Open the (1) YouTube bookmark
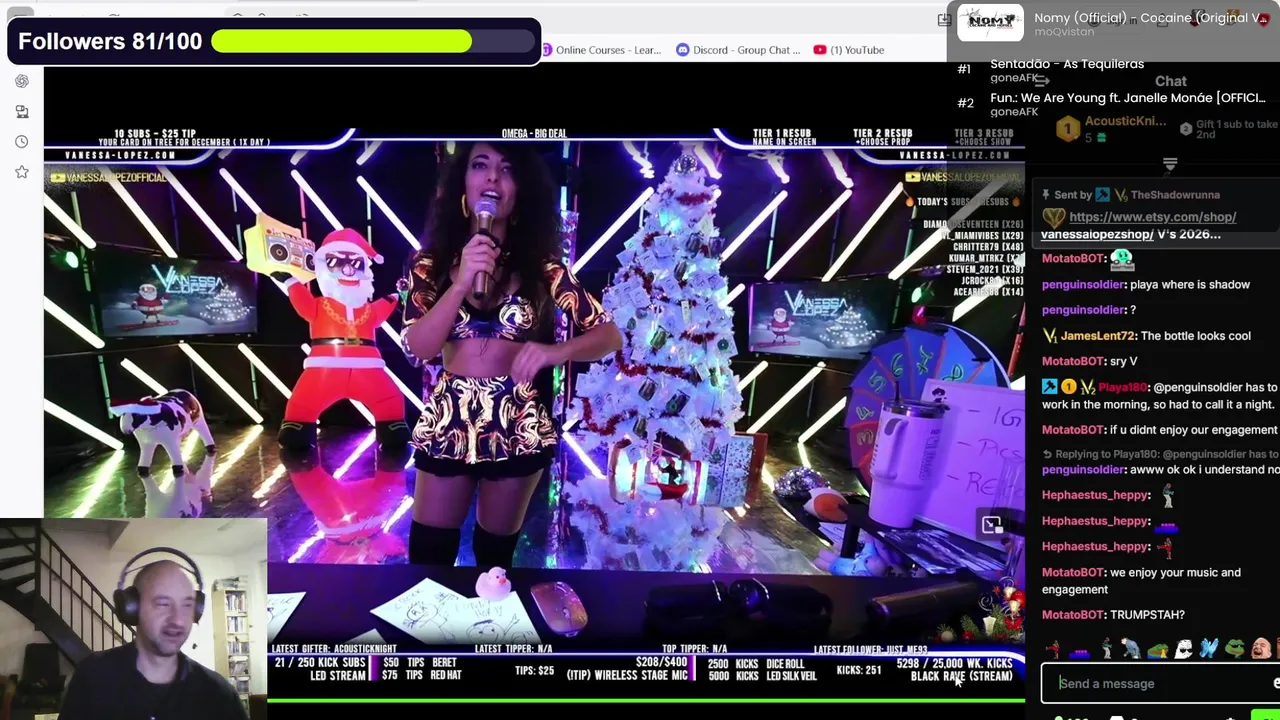 pos(849,50)
